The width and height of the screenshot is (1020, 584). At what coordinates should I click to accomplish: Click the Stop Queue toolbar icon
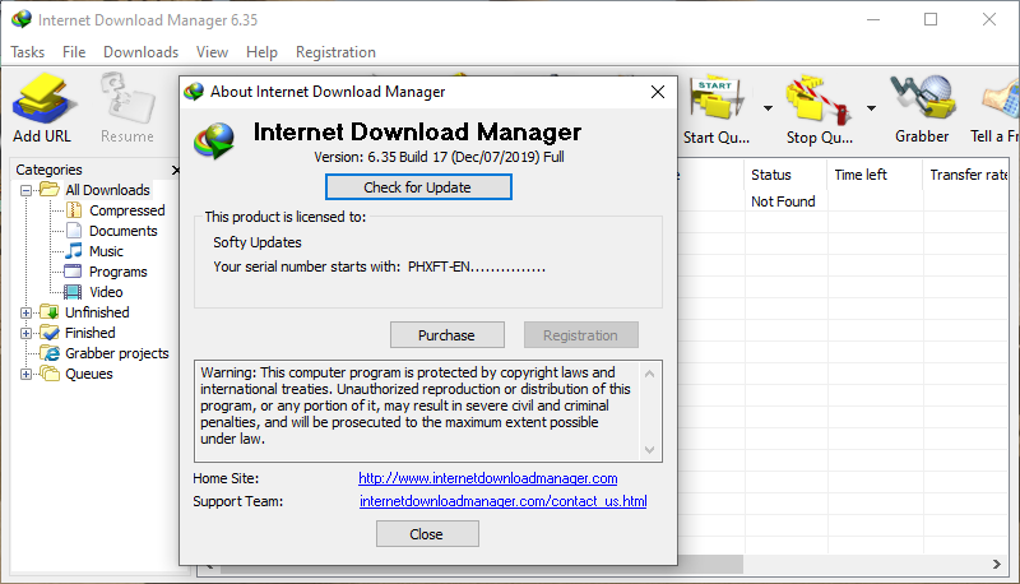point(818,99)
